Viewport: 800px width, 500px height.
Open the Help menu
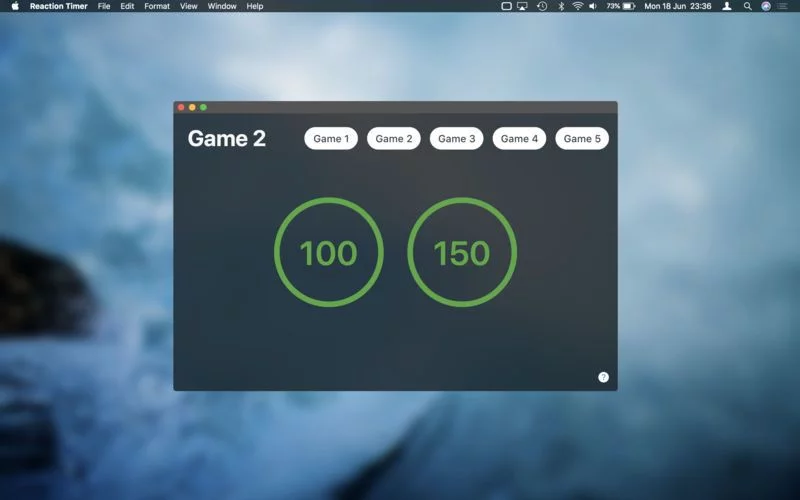click(255, 6)
